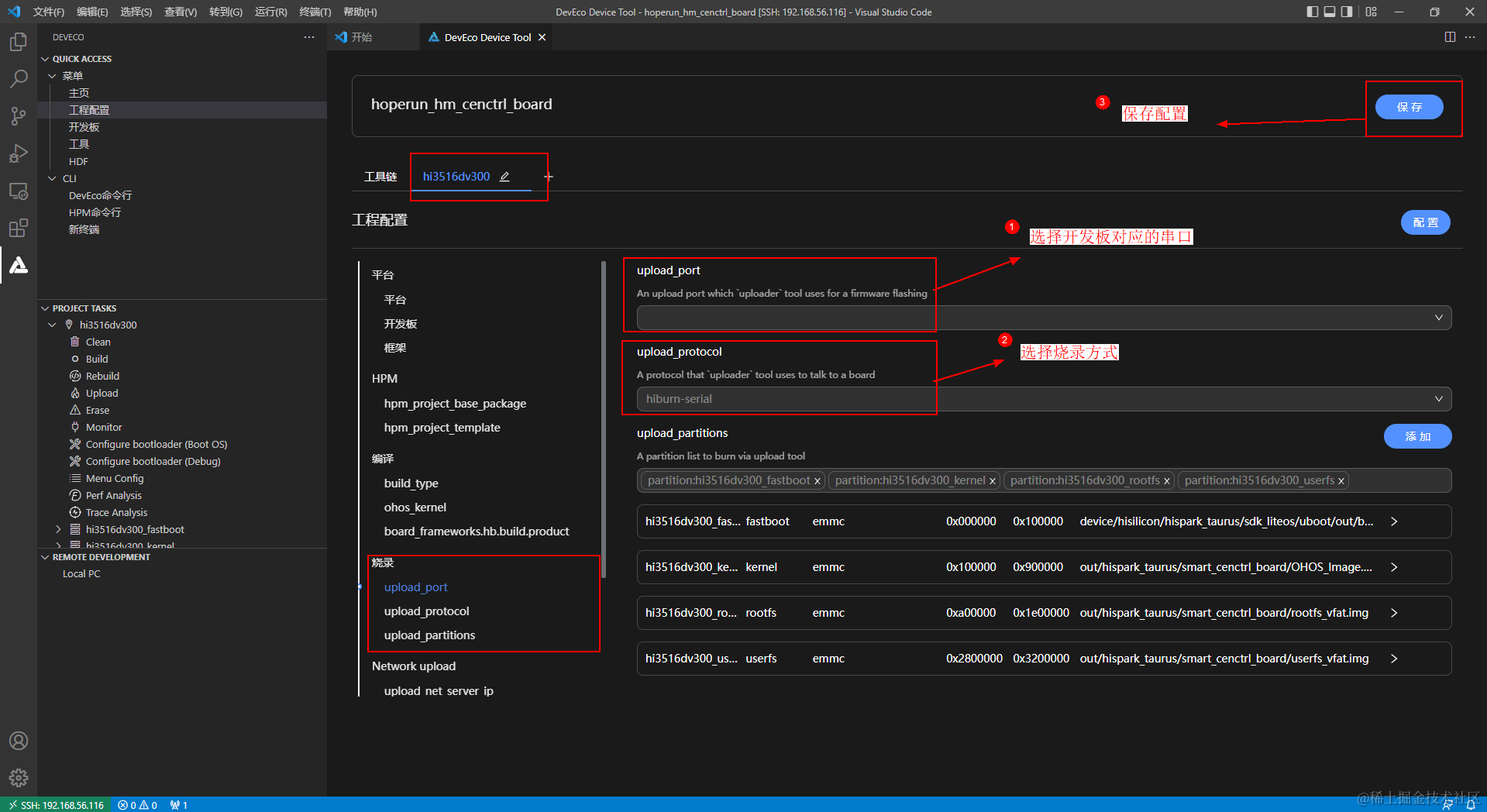
Task: Open Menu Config task
Action: pos(115,478)
